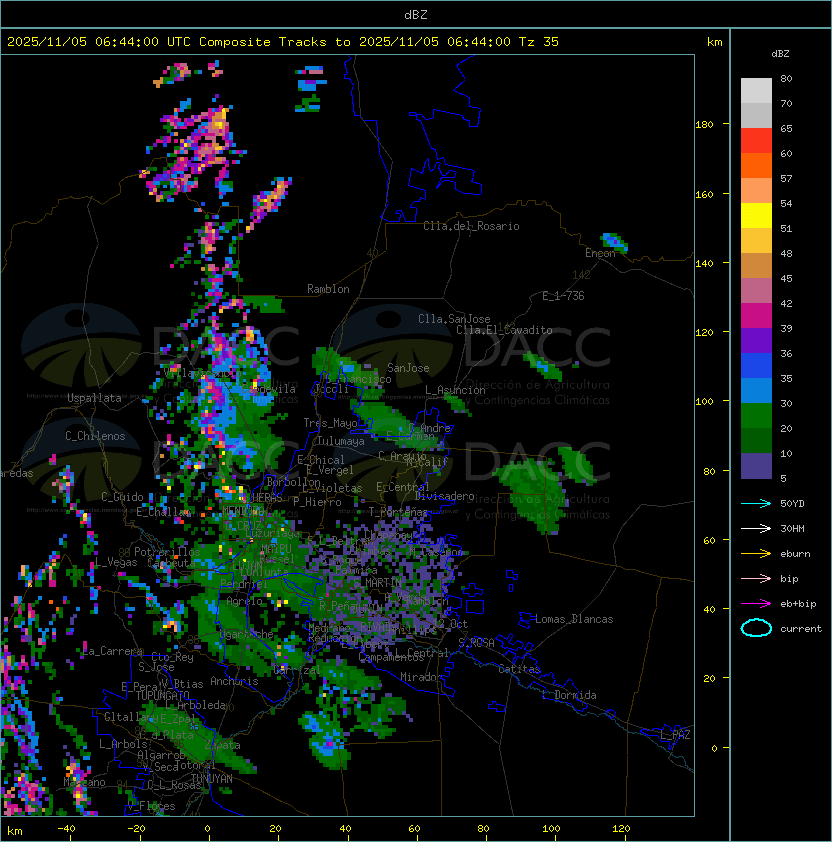Click the cyan 'current' ellipse icon

(756, 628)
